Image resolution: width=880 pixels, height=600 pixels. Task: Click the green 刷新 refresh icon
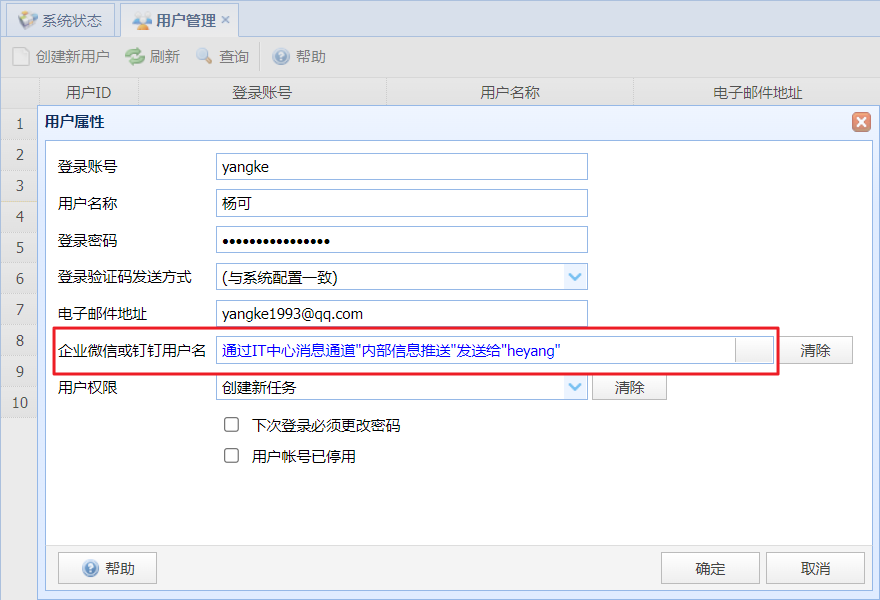[x=135, y=56]
